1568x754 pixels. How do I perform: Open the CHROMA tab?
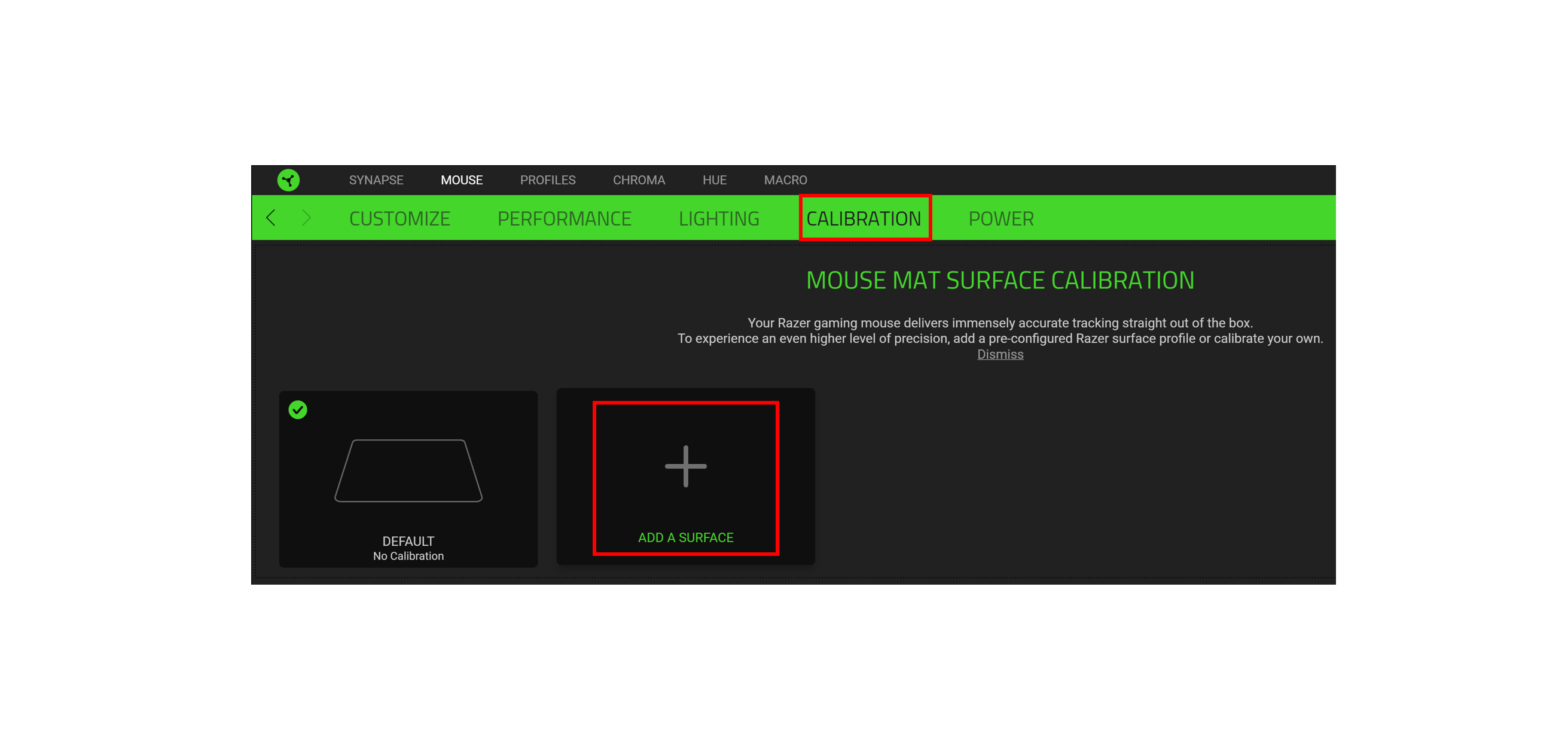pyautogui.click(x=639, y=180)
